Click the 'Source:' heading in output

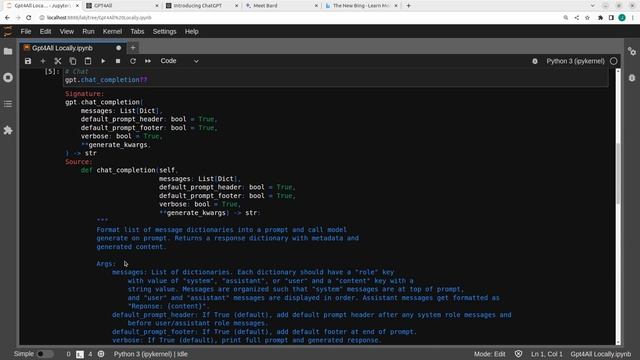click(x=79, y=162)
